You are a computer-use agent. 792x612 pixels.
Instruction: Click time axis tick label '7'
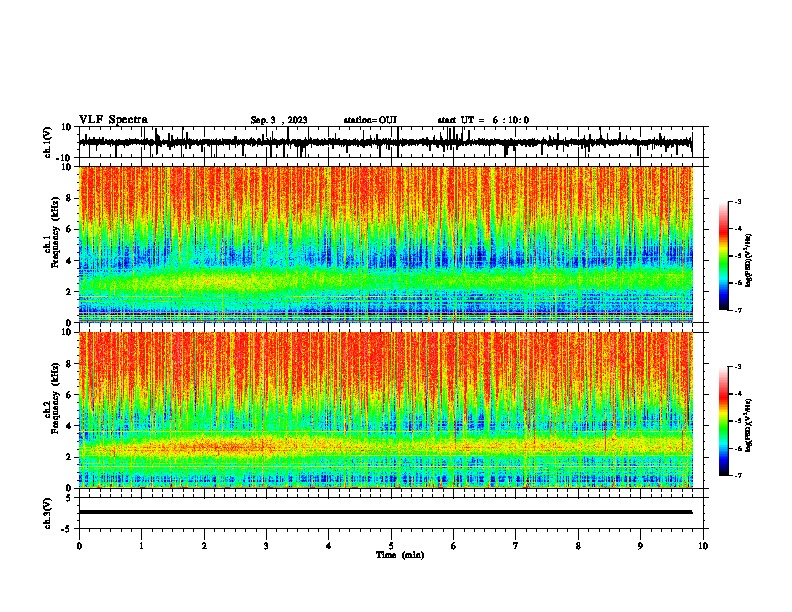point(516,546)
